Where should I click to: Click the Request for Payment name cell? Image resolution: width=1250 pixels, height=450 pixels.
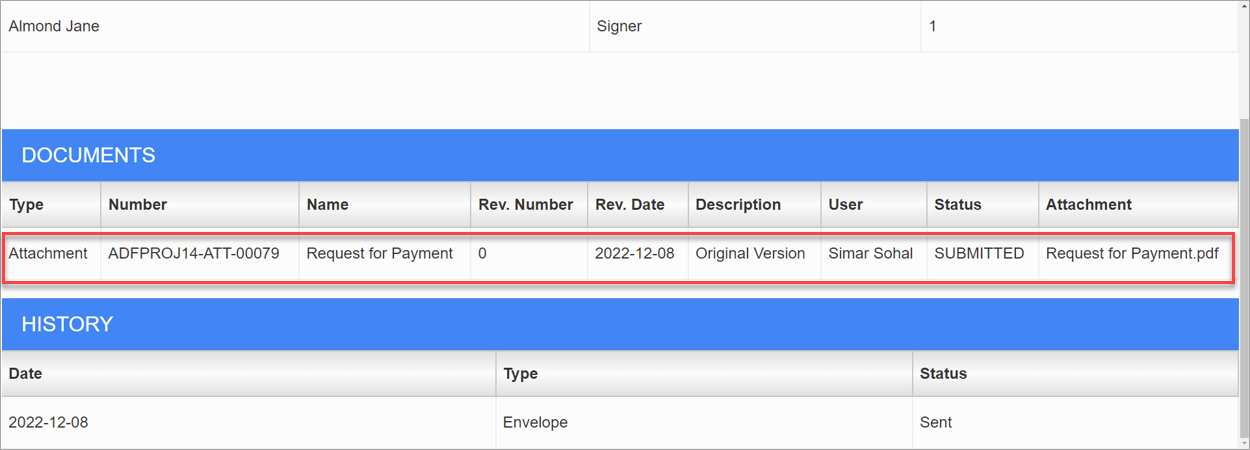[x=380, y=254]
